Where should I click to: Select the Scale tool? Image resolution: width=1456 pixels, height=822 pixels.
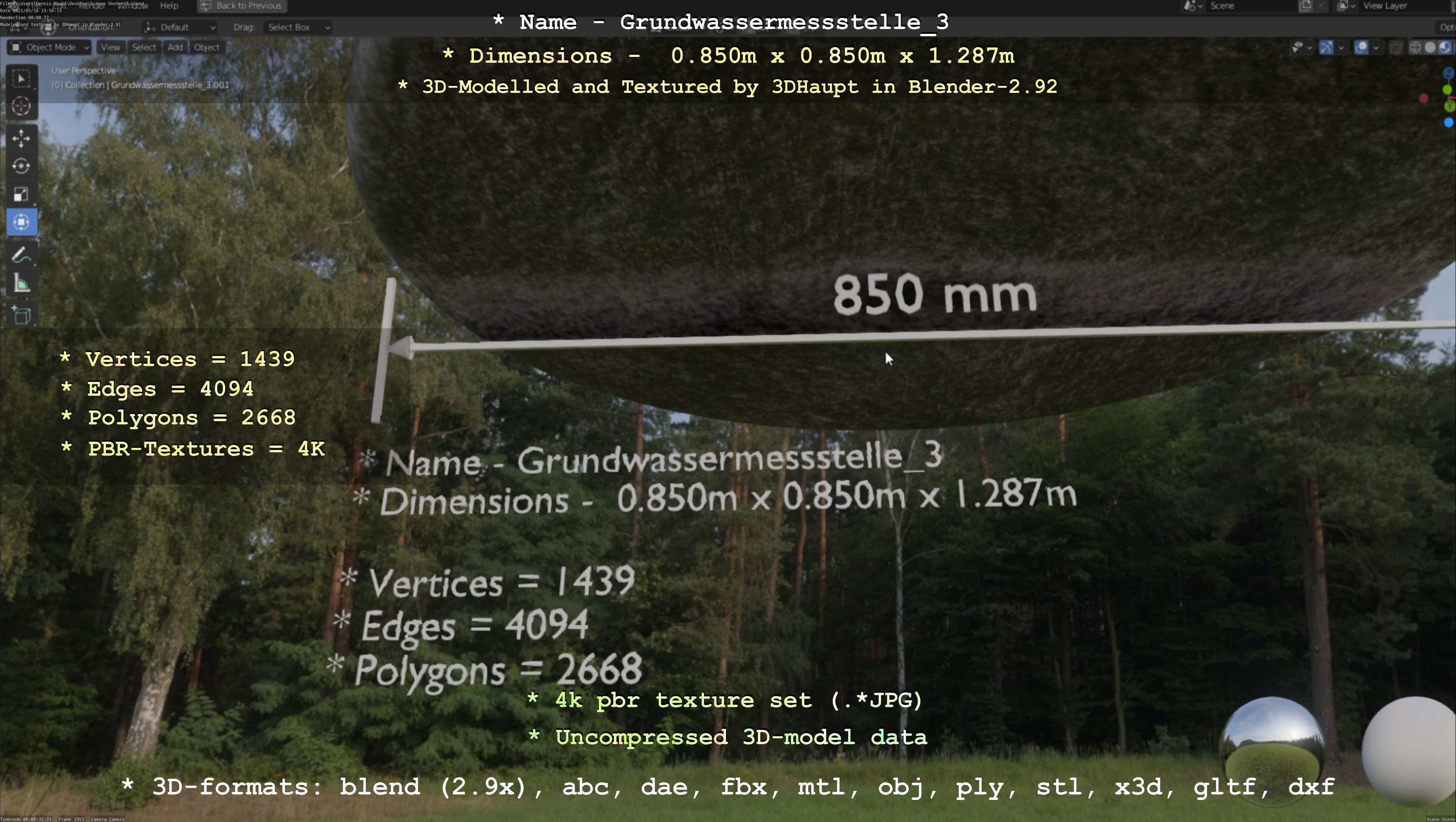click(x=21, y=194)
